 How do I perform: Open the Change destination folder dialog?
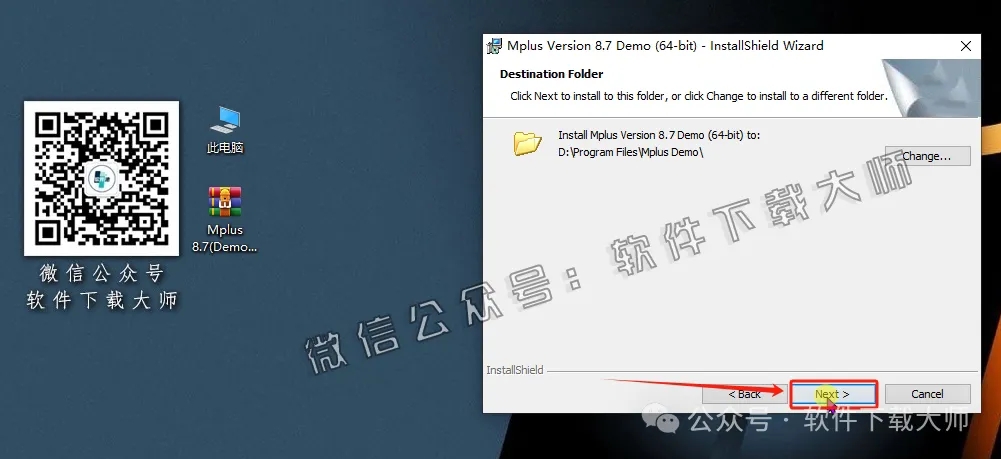coord(928,156)
